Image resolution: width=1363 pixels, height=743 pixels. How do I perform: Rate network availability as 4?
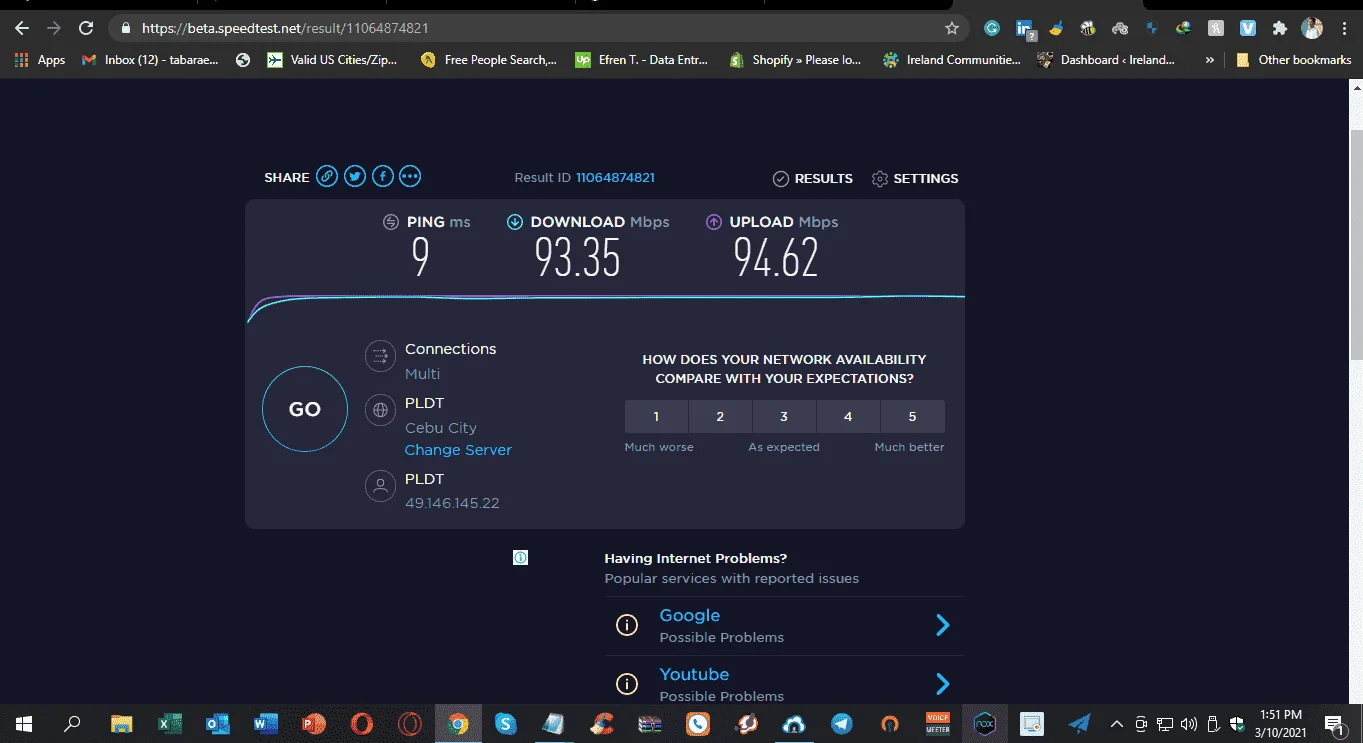[848, 416]
